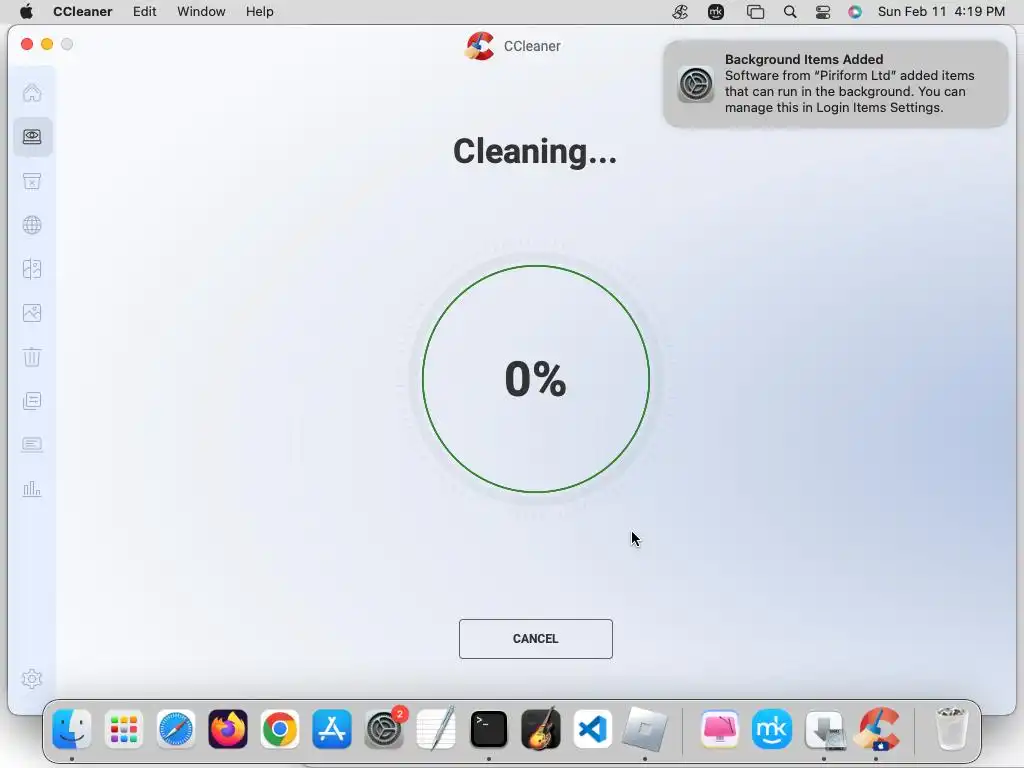The width and height of the screenshot is (1024, 768).
Task: Click the CCleaner logo in title bar
Action: (x=480, y=46)
